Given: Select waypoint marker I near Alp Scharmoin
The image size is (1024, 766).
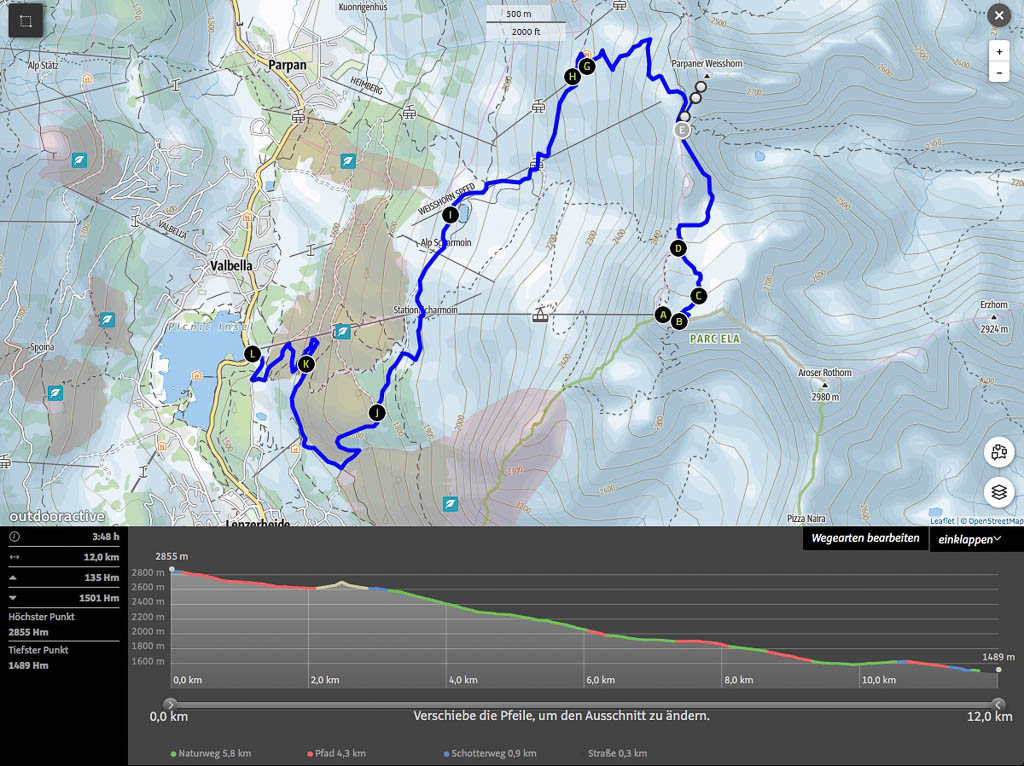Looking at the screenshot, I should pyautogui.click(x=451, y=215).
